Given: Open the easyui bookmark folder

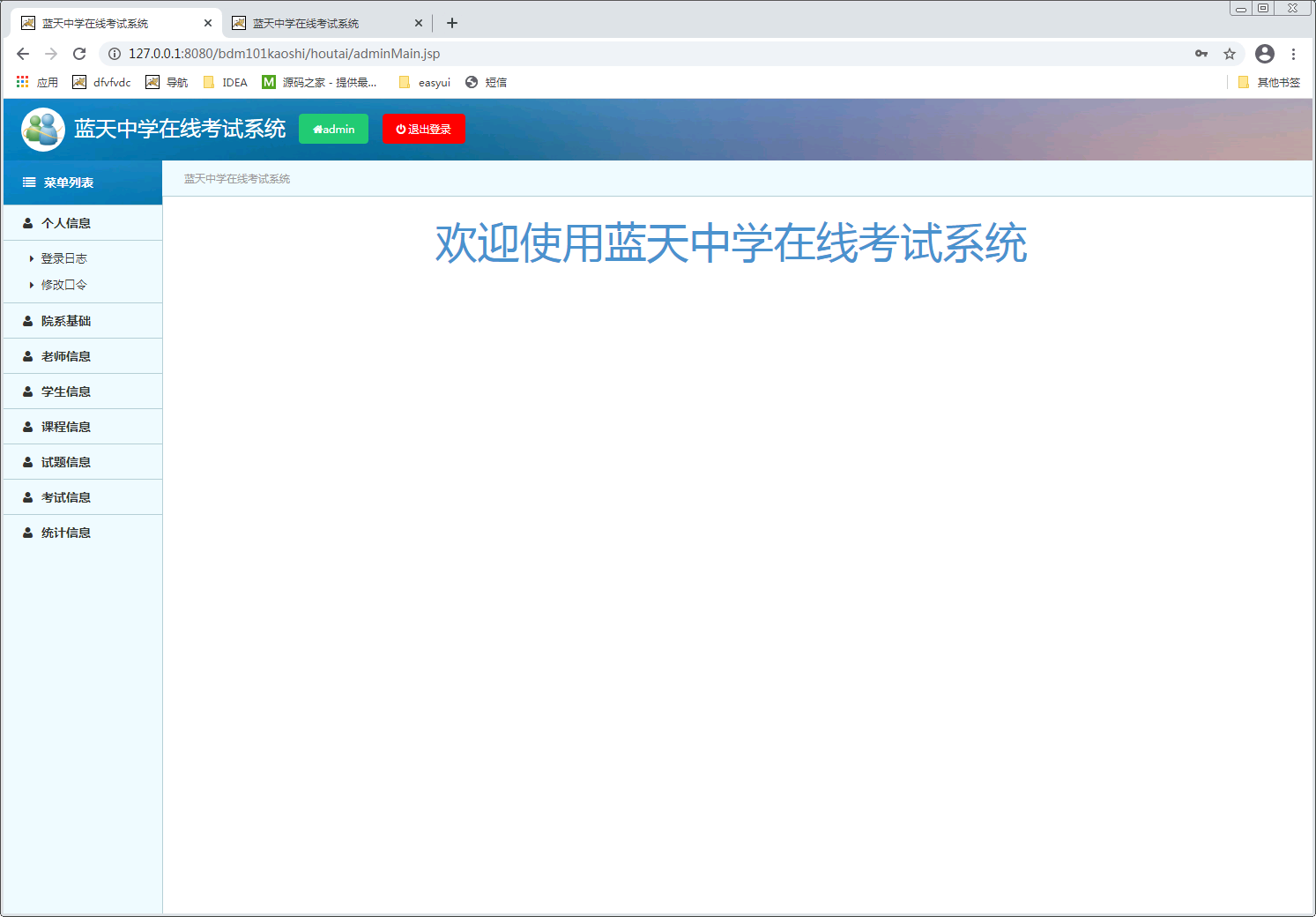Looking at the screenshot, I should tap(424, 82).
